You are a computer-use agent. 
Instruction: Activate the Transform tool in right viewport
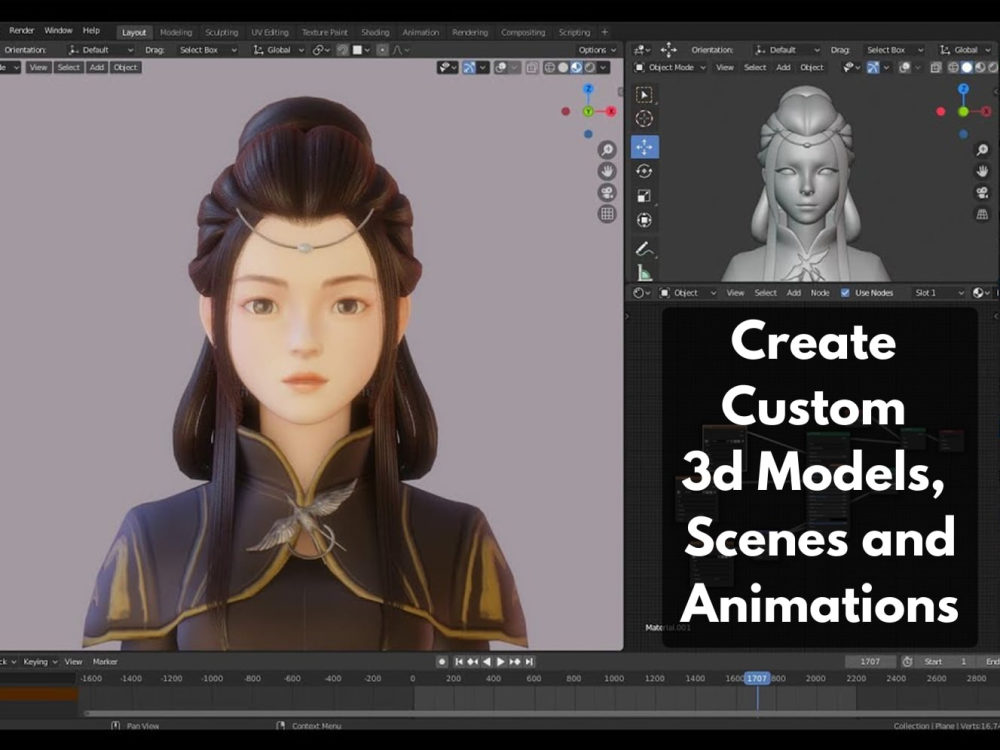(x=644, y=220)
